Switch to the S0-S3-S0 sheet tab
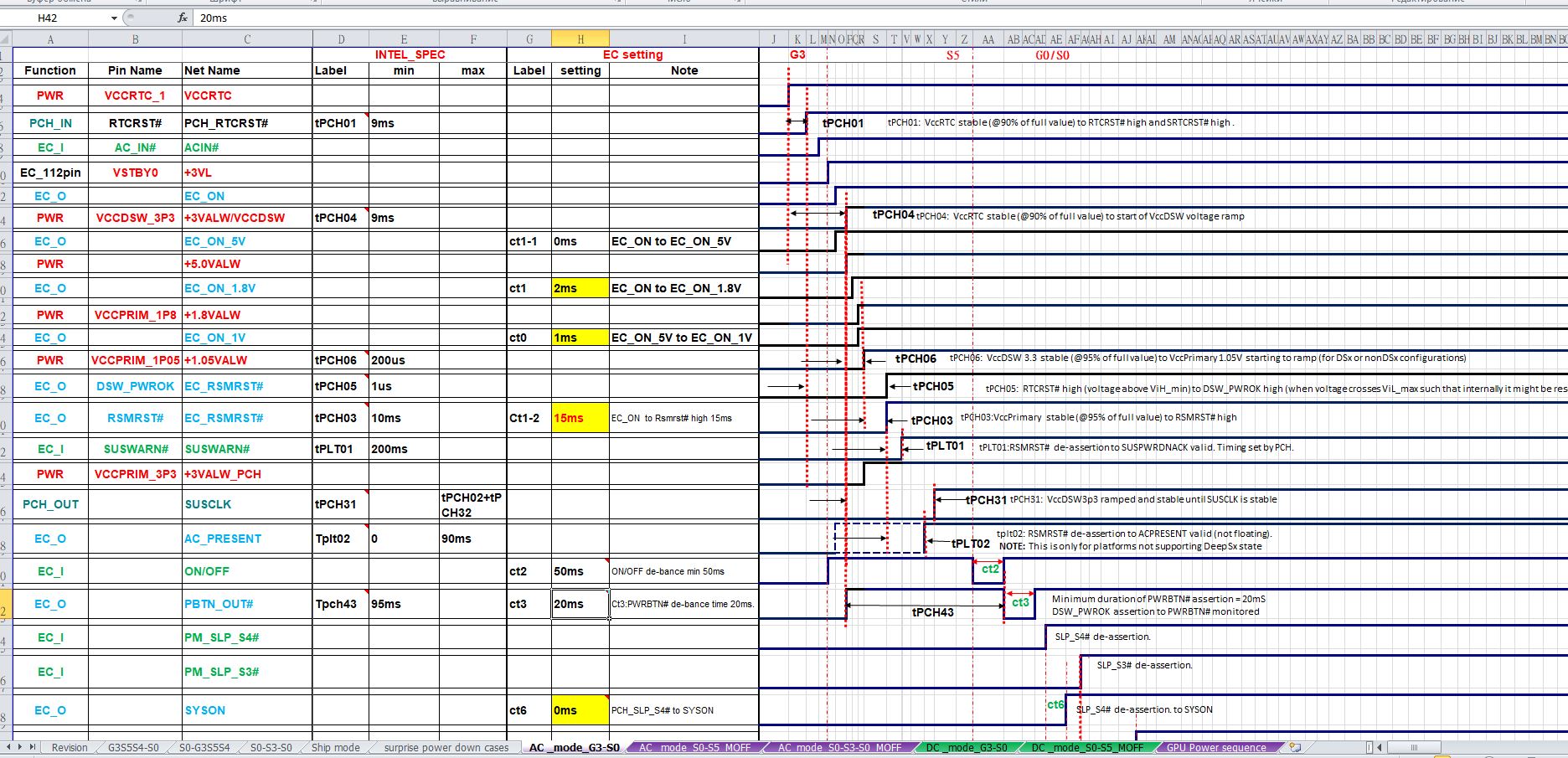Screen dimensions: 1568x758 pyautogui.click(x=271, y=748)
